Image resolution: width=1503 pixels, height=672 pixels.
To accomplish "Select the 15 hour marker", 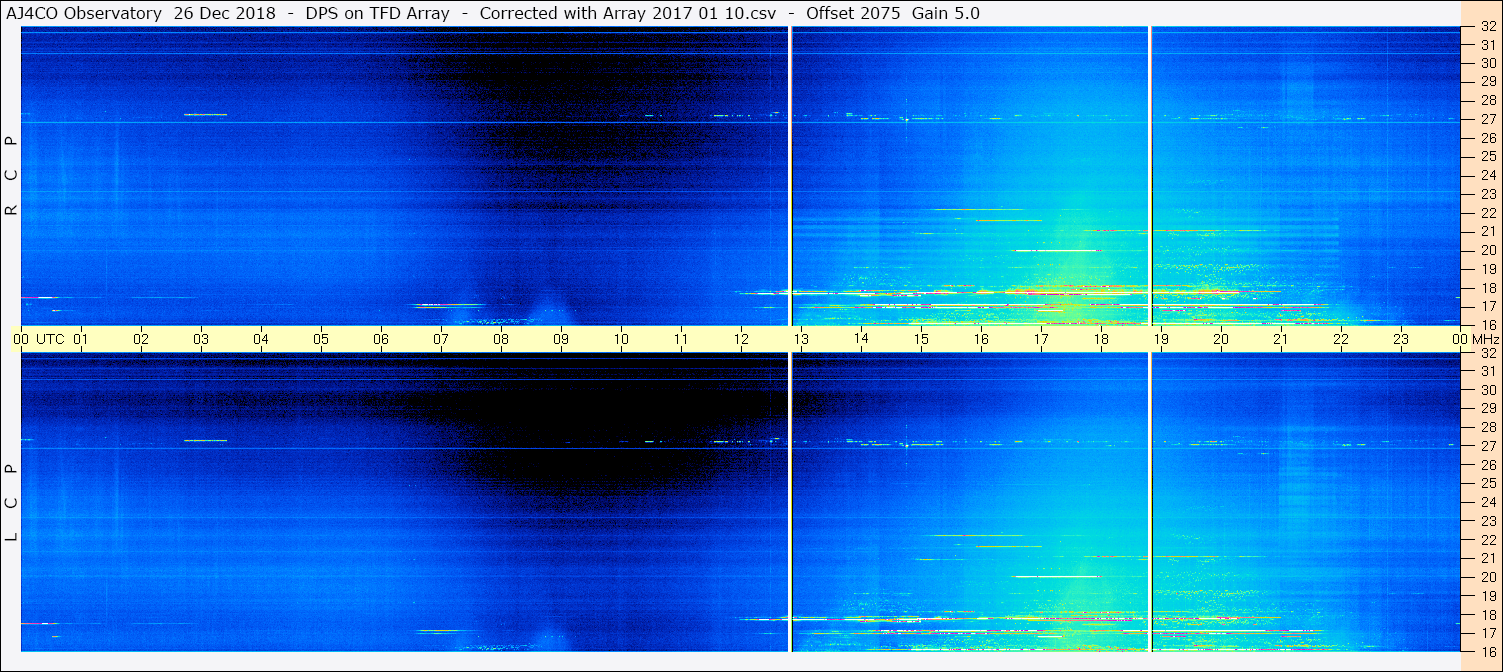I will [921, 339].
